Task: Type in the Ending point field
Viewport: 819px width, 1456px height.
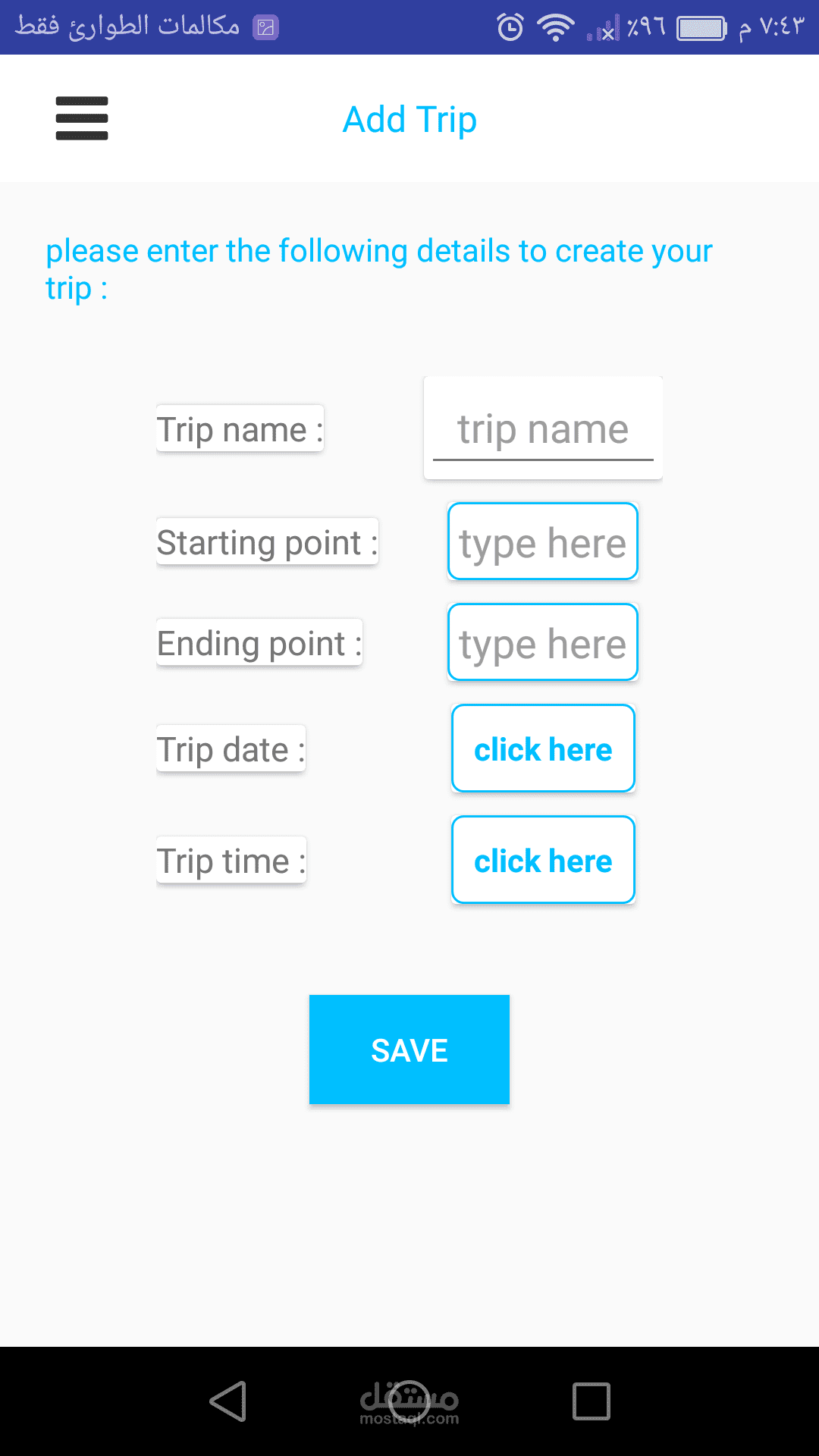Action: tap(543, 643)
